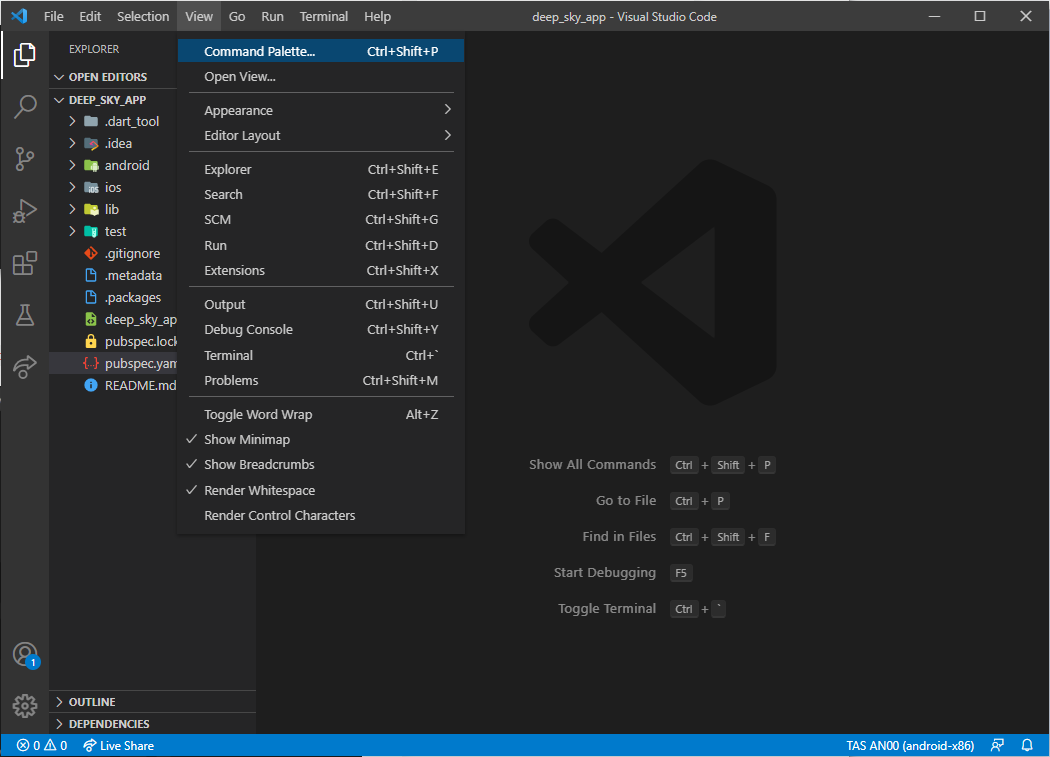This screenshot has height=757, width=1050.
Task: Open the Terminal menu in menu bar
Action: (323, 16)
